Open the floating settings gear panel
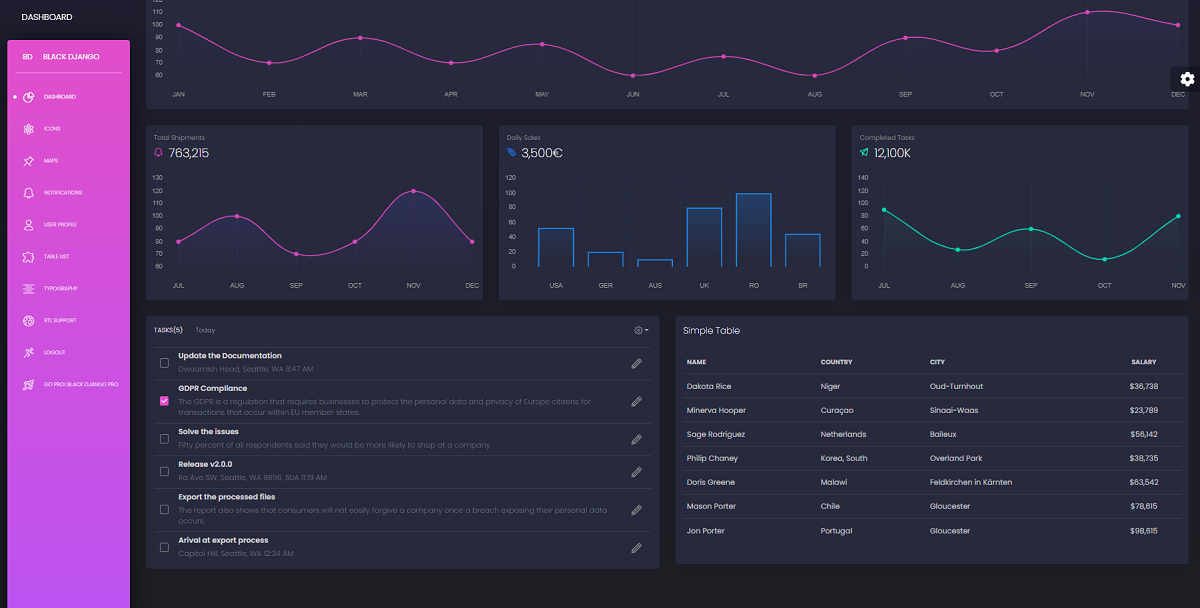Screen dimensions: 1200x608 point(1186,79)
